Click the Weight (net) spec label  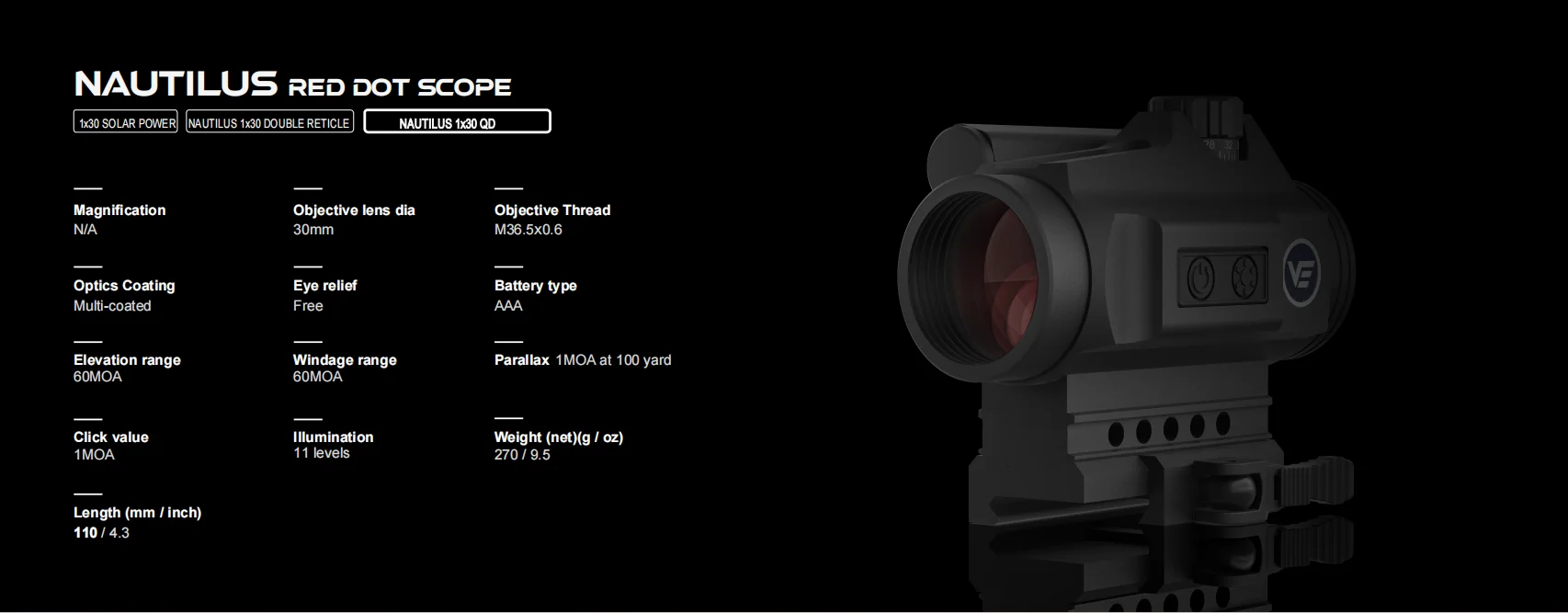coord(559,437)
